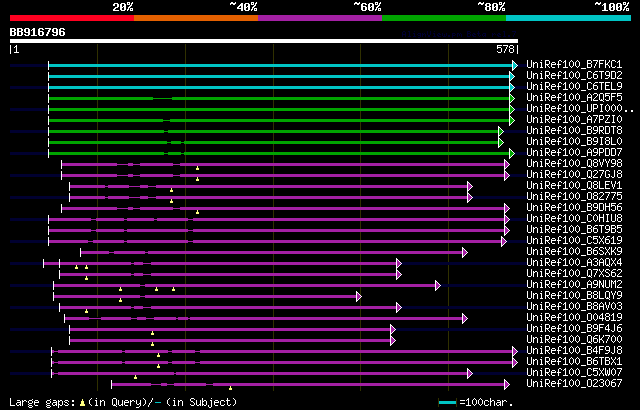Click the yellow gap marker under Q8VY98 alignment
Viewport: 640px width, 410px height.
coord(198,168)
